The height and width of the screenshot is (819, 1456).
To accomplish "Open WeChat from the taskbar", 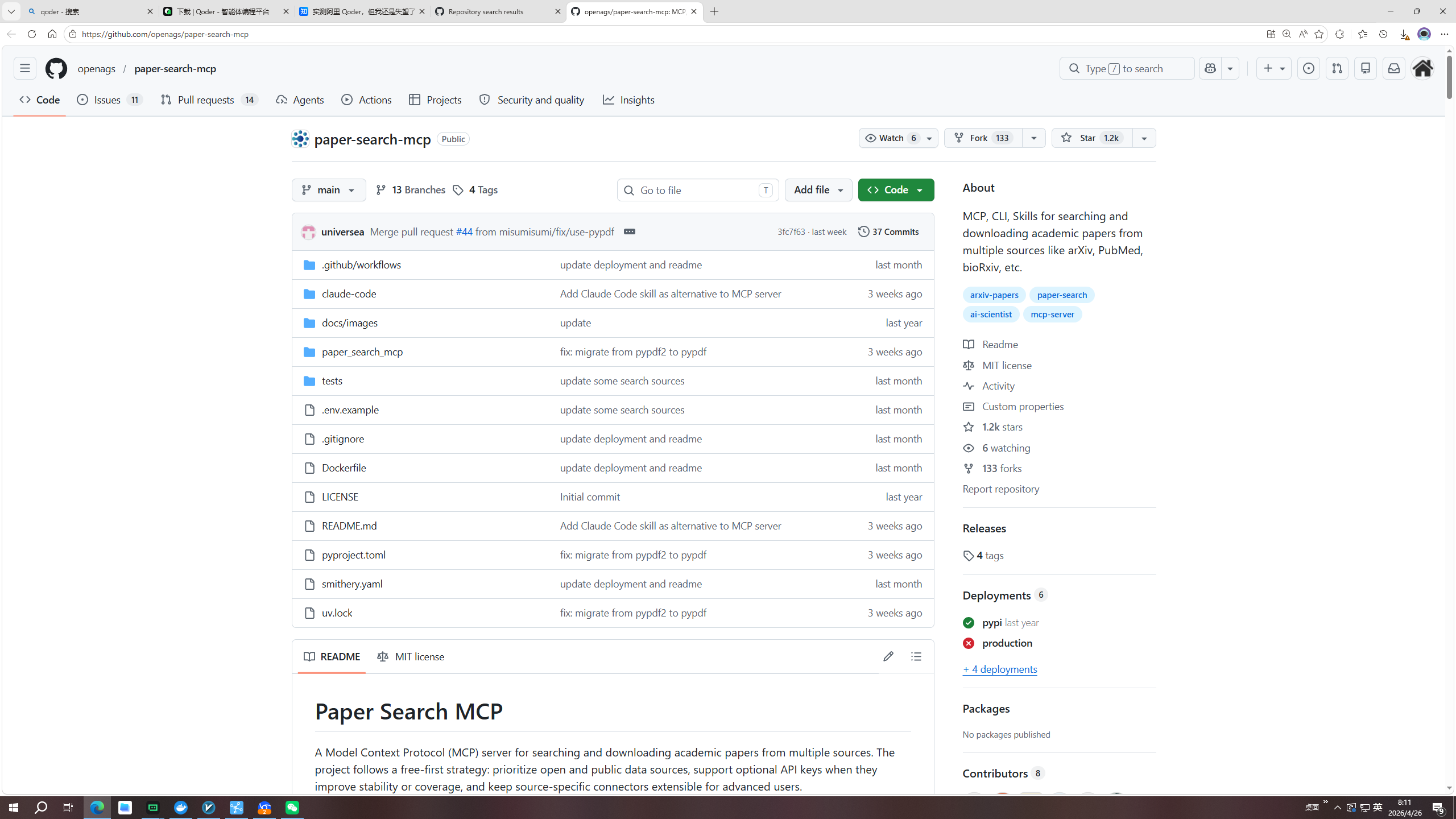I will click(x=292, y=808).
